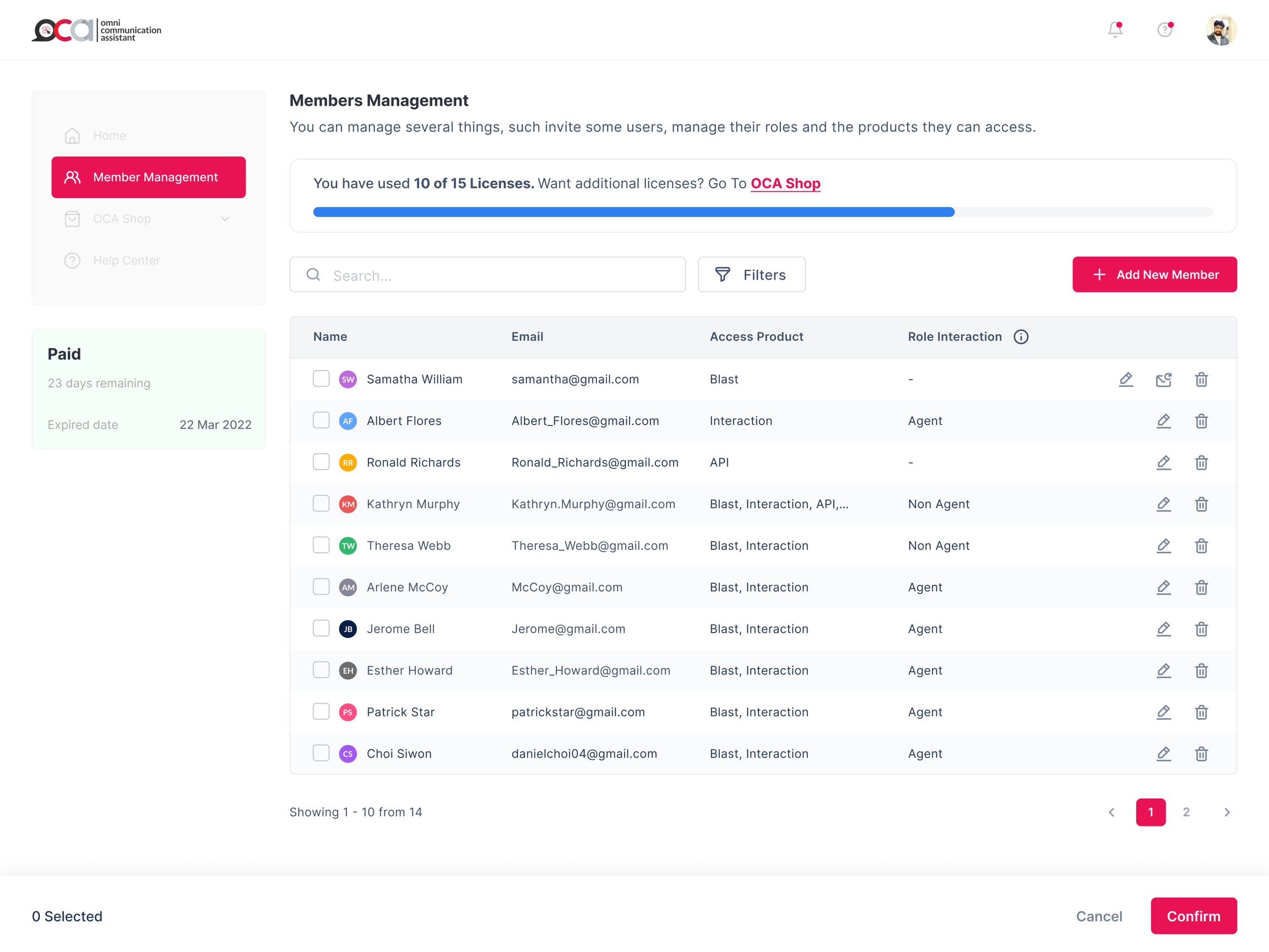The width and height of the screenshot is (1269, 952).
Task: Go to next page arrow
Action: pyautogui.click(x=1227, y=812)
